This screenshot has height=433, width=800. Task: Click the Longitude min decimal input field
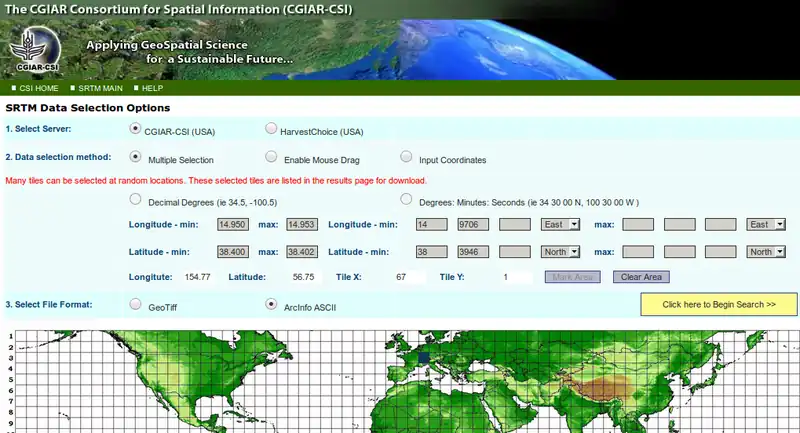(x=233, y=225)
